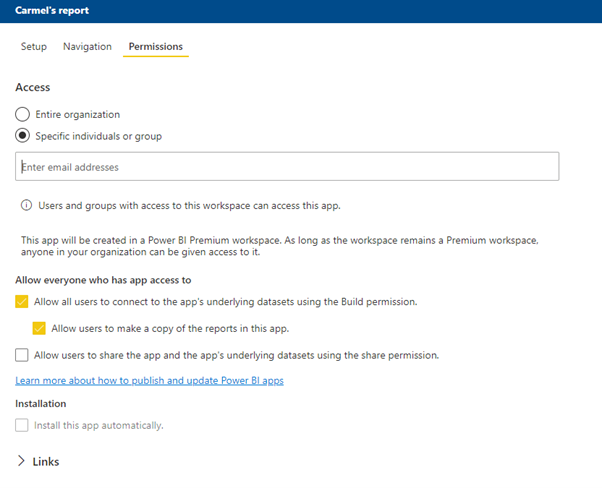Select Specific individuals or group radio button

(23, 136)
